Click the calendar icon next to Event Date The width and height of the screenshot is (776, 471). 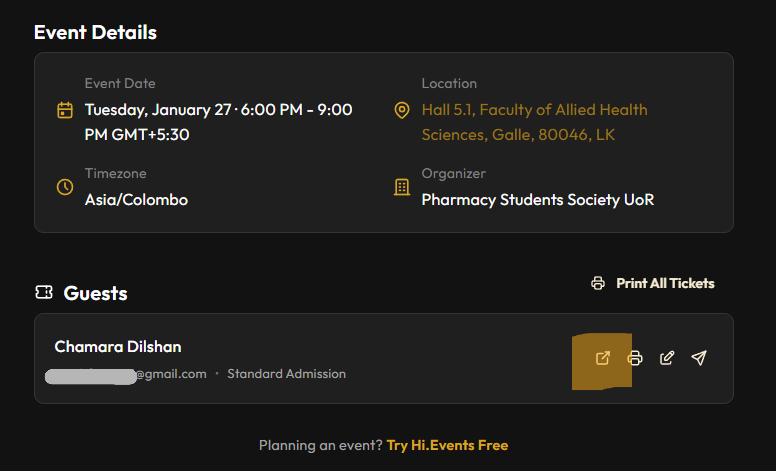[x=65, y=110]
